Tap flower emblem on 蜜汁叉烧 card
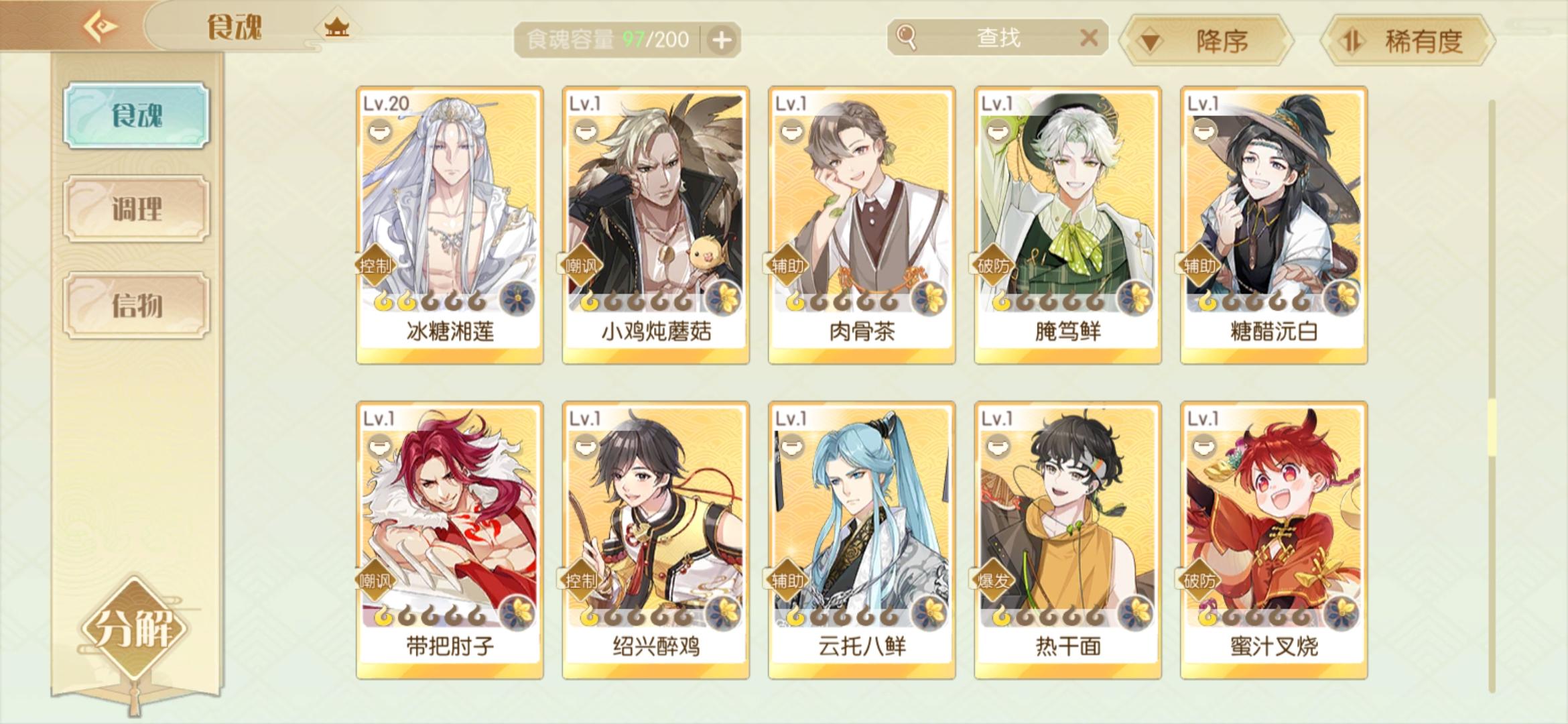The width and height of the screenshot is (1568, 724). pos(1342,613)
